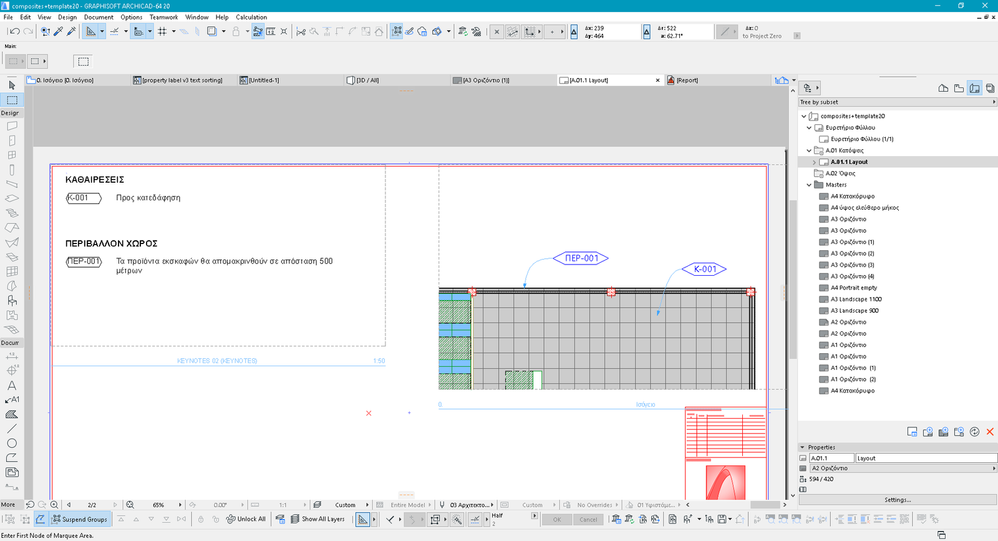Image resolution: width=998 pixels, height=541 pixels.
Task: Go to previous layout arrow beside 2/2
Action: click(69, 505)
